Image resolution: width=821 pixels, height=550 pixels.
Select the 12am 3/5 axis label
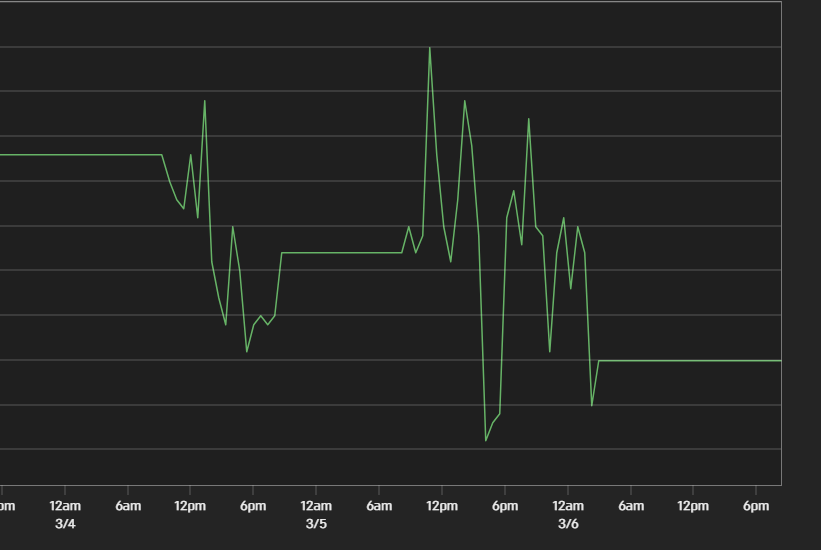316,514
